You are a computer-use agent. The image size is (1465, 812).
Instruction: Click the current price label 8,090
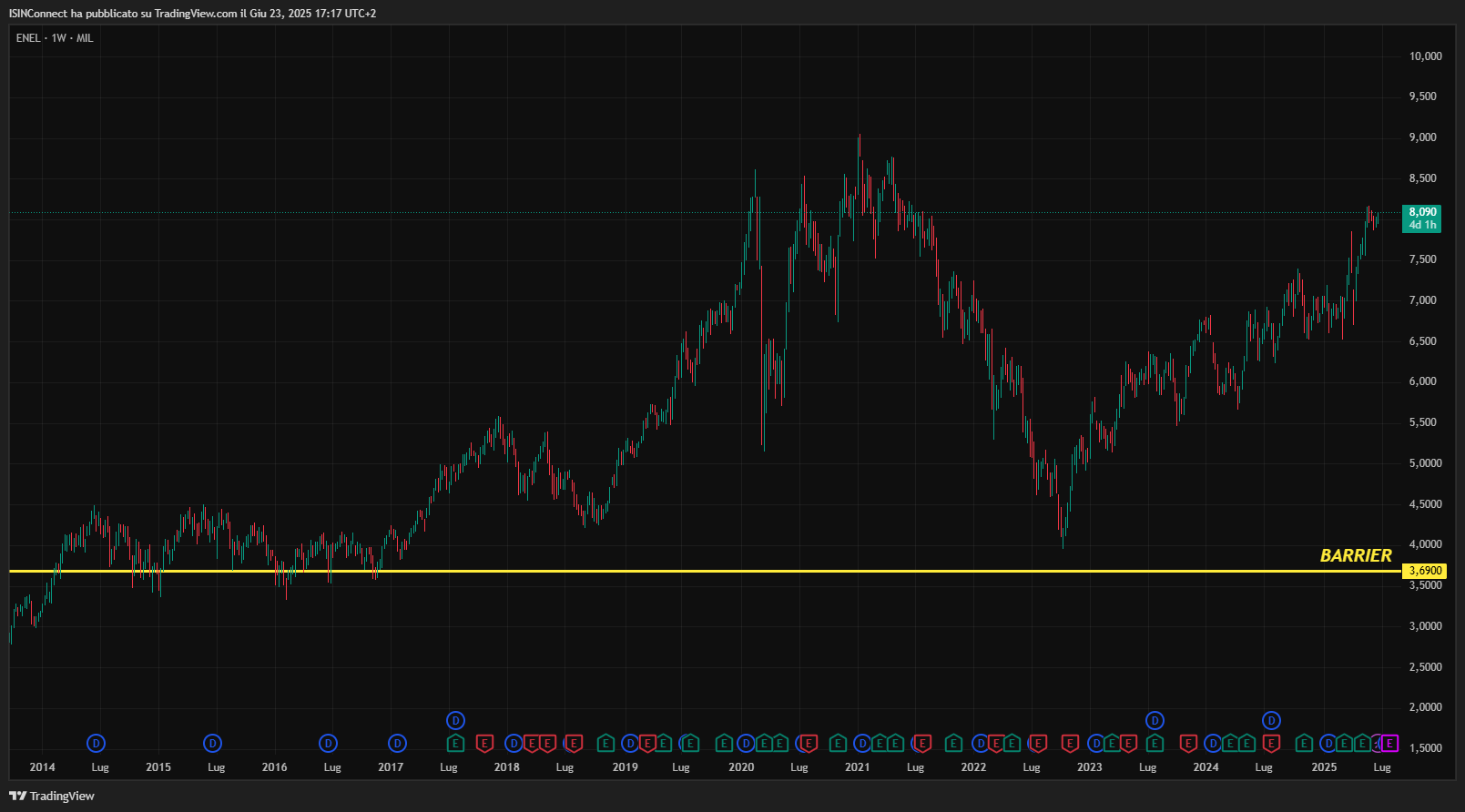point(1421,218)
